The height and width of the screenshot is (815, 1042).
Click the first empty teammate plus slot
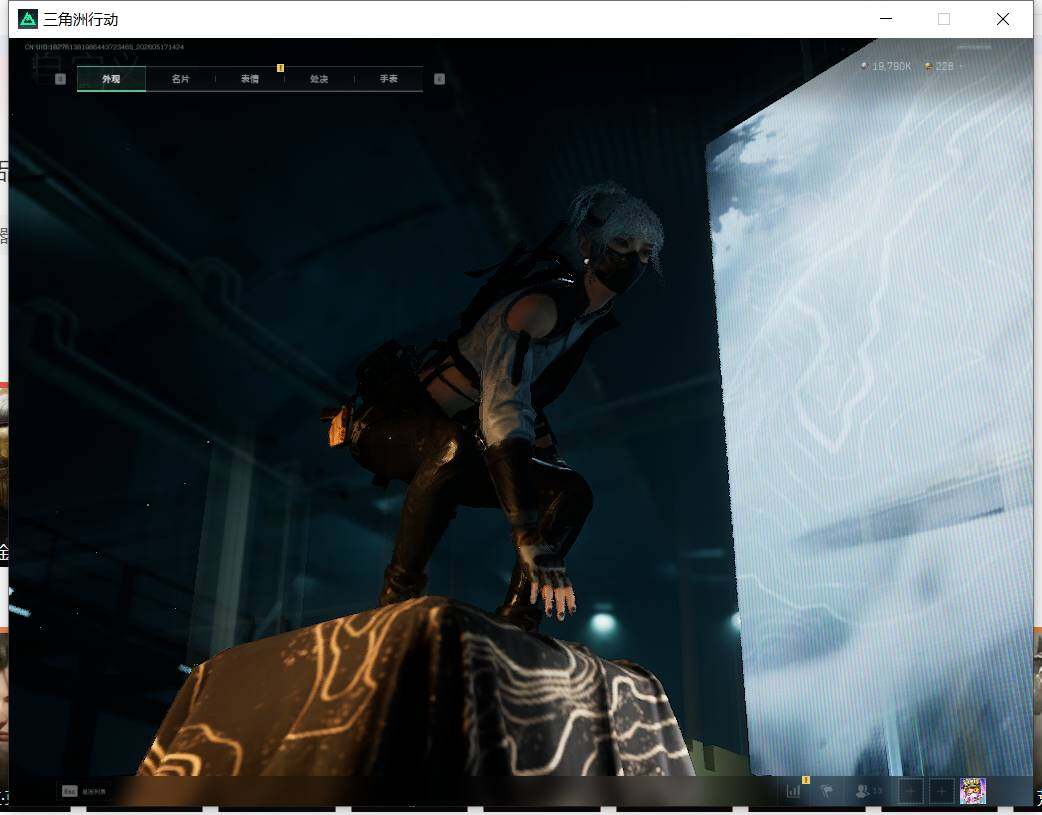pos(911,791)
